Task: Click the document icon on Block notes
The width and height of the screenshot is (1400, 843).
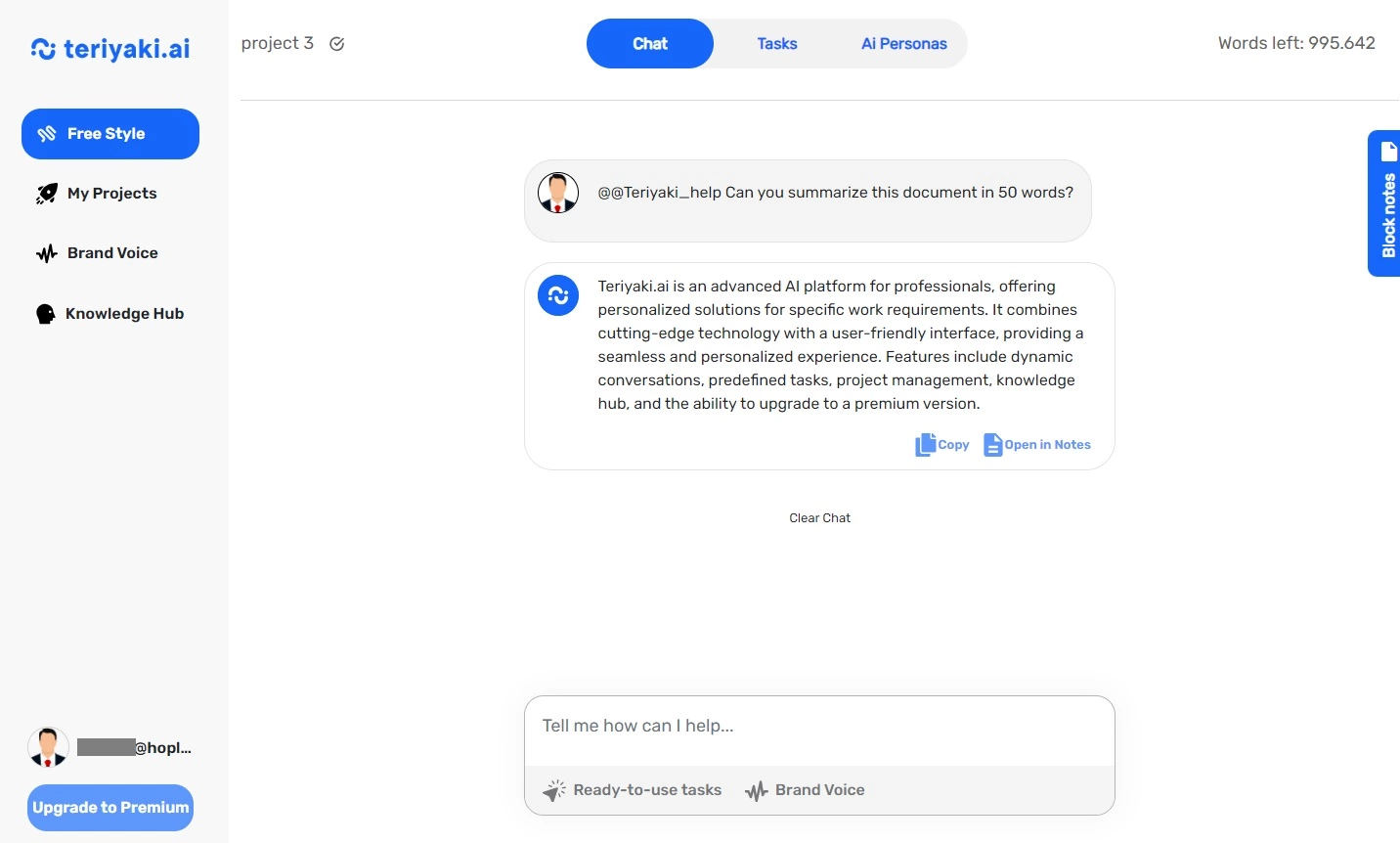Action: [x=1389, y=152]
